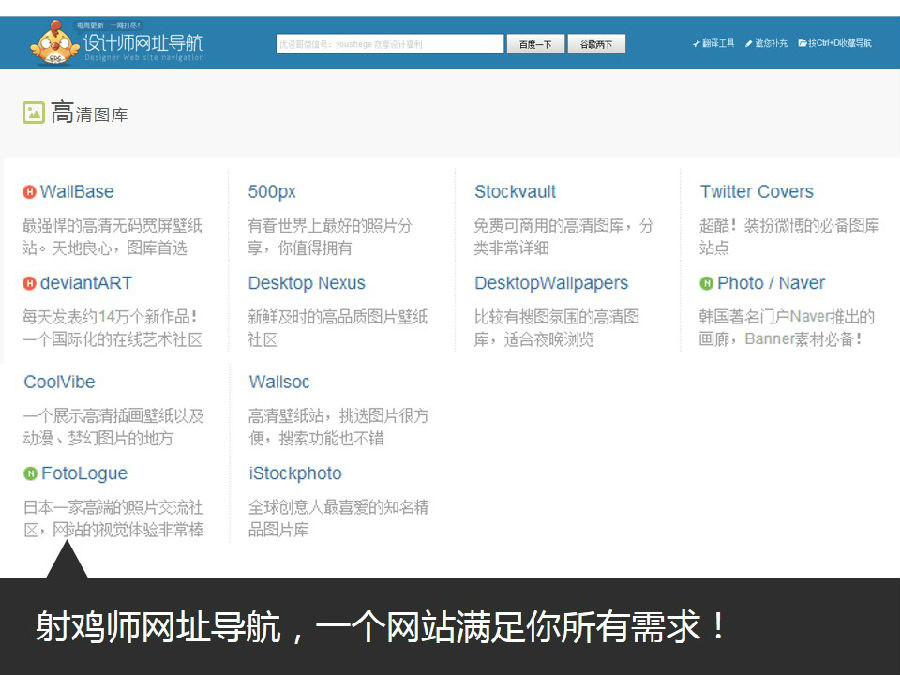Click the green N badge beside Photo / Naver
900x675 pixels.
point(706,283)
